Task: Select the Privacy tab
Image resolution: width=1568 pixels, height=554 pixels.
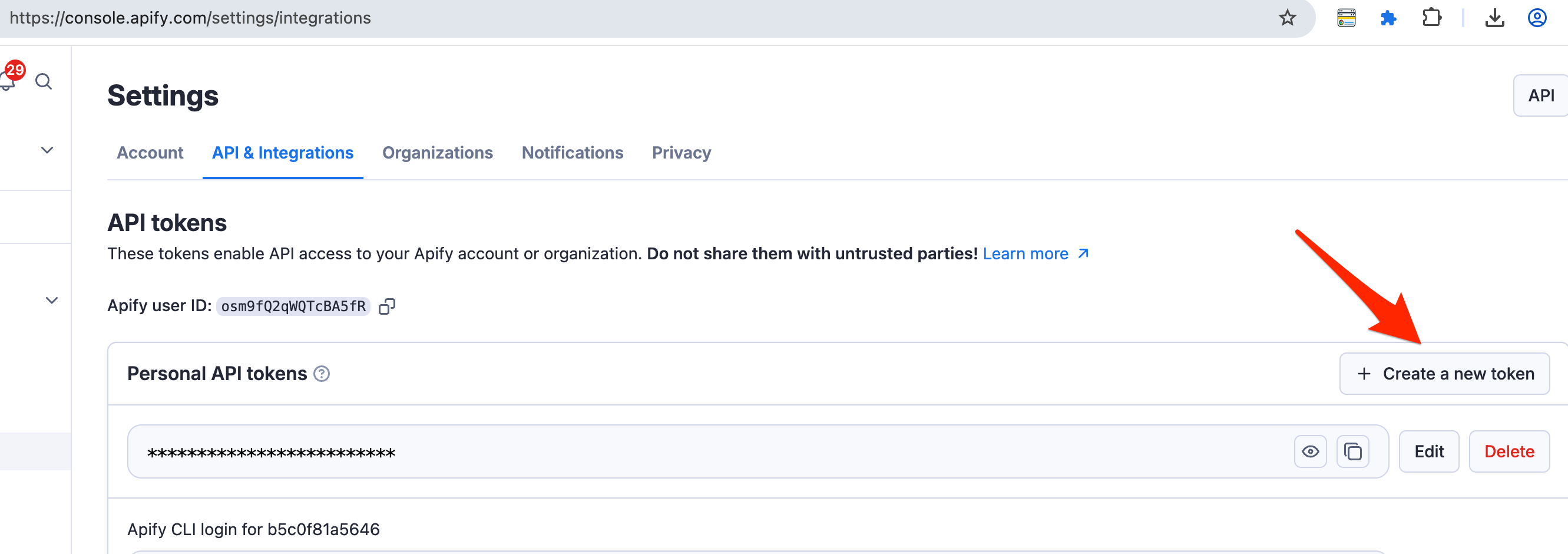Action: [x=681, y=153]
